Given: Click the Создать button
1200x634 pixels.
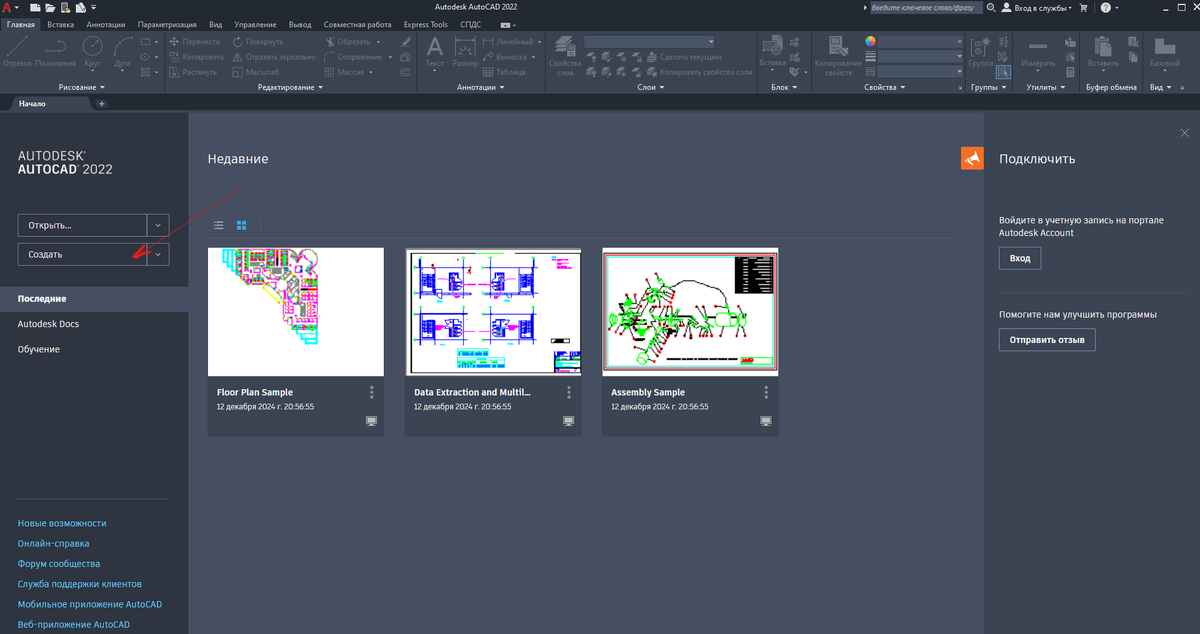Looking at the screenshot, I should click(x=82, y=254).
